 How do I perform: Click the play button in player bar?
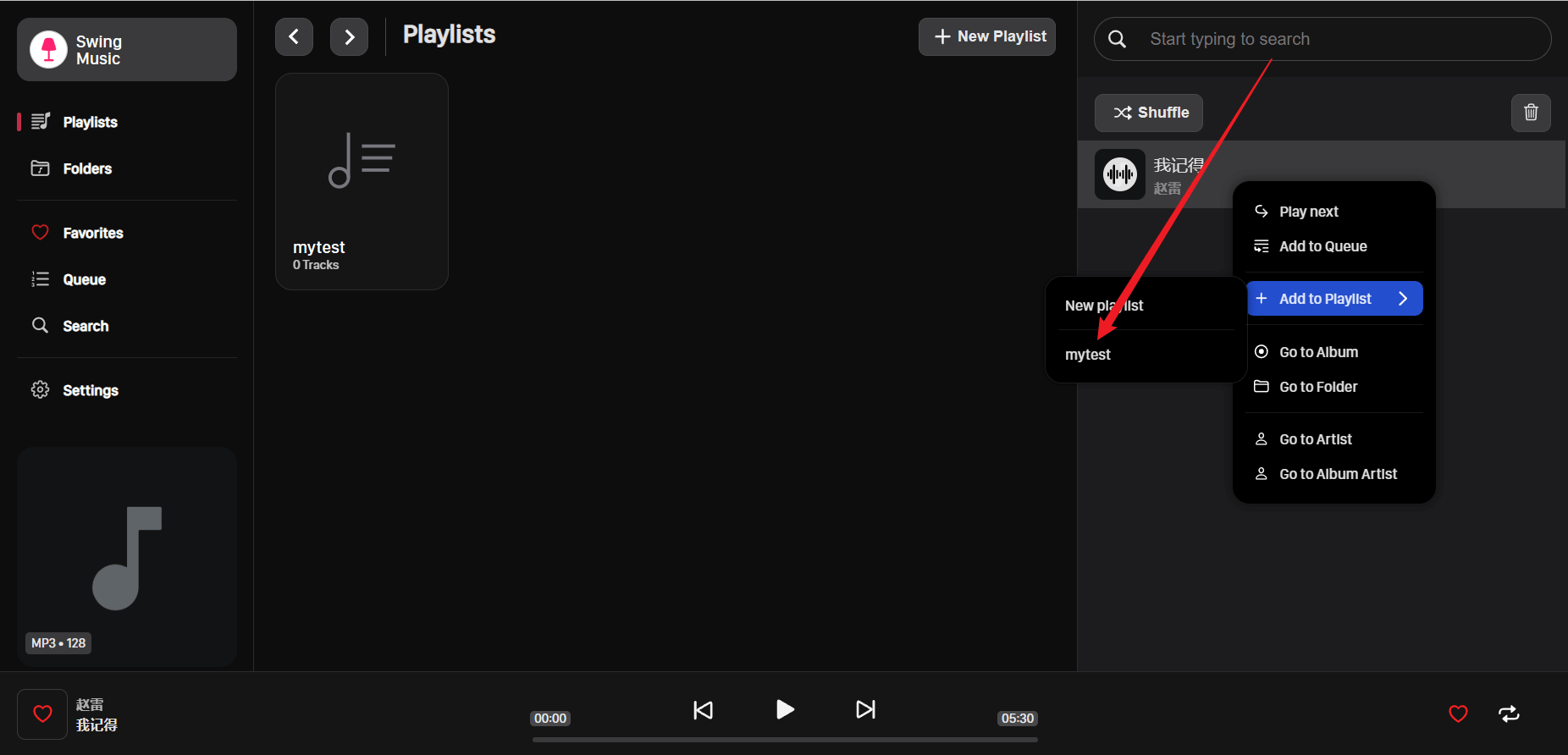(785, 709)
